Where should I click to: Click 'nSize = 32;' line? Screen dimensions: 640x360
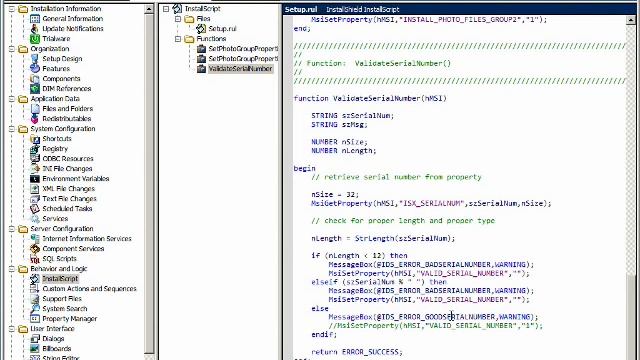tap(335, 194)
